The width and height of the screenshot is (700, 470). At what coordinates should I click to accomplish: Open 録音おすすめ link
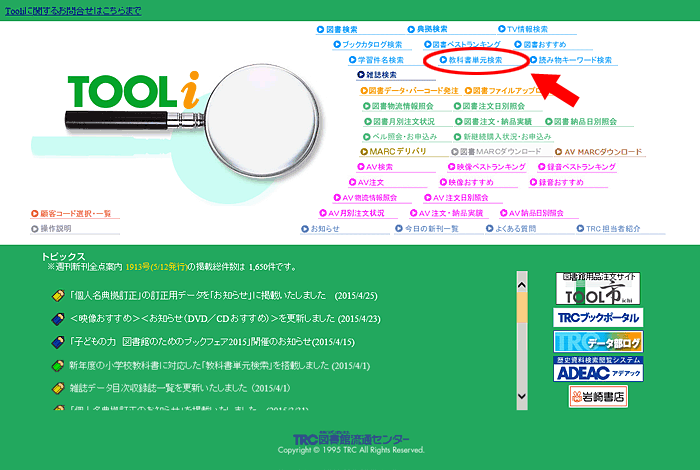click(x=557, y=182)
